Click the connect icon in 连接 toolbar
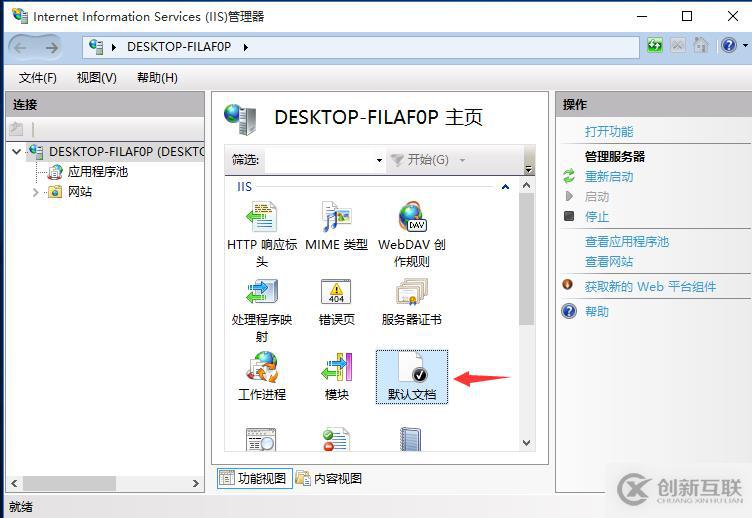The image size is (752, 518). (x=16, y=129)
